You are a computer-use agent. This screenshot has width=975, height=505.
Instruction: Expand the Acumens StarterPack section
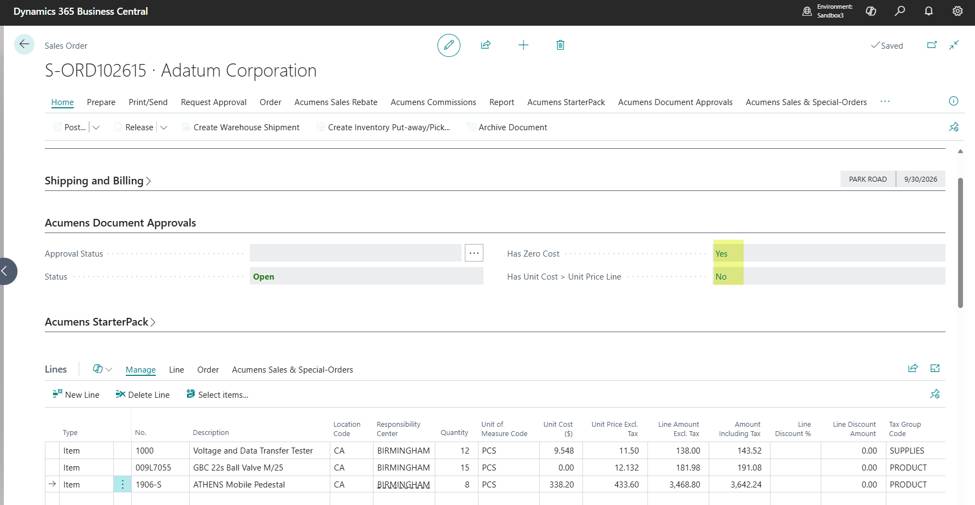[x=100, y=322]
